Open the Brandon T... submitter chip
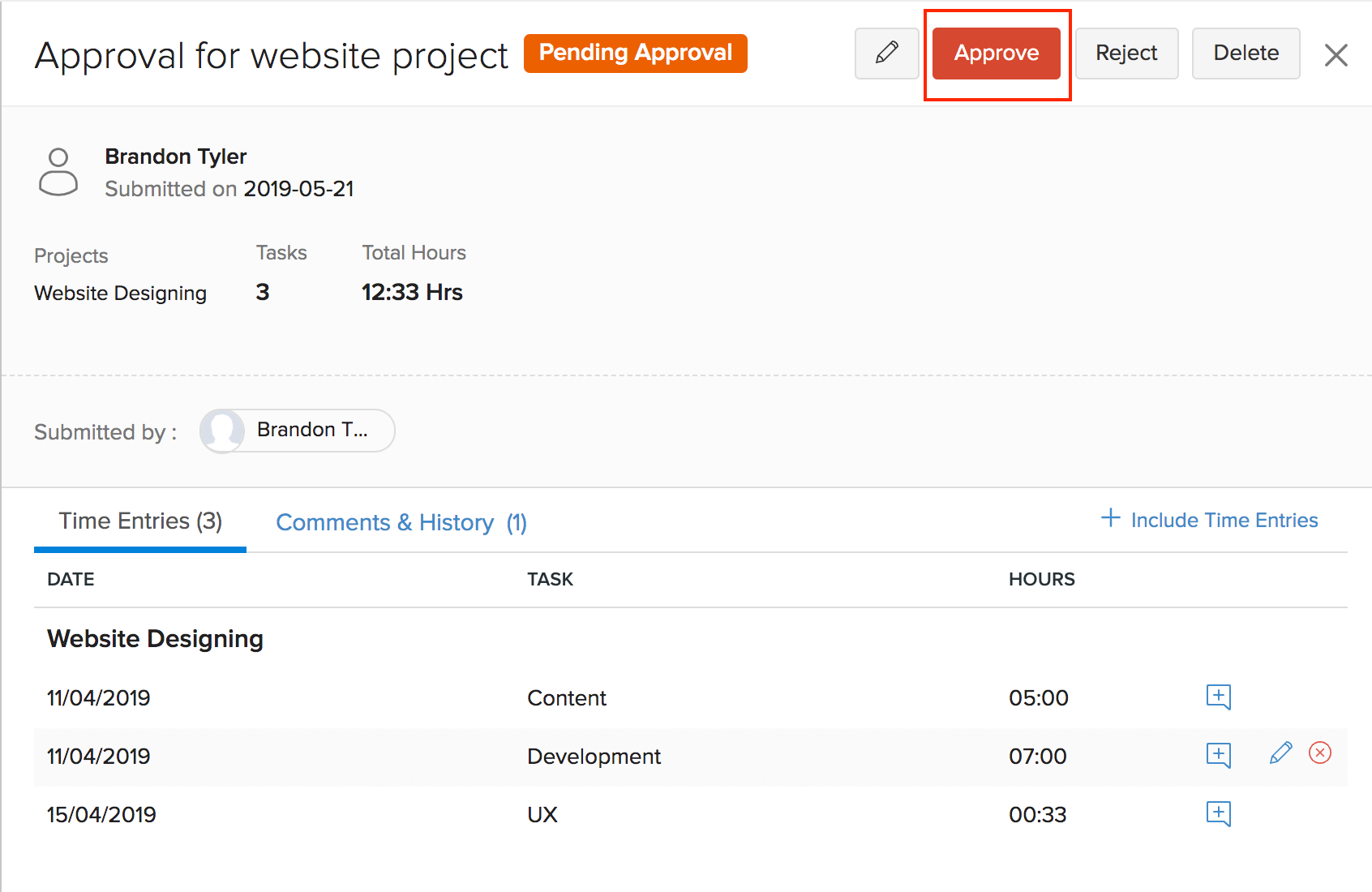The width and height of the screenshot is (1372, 892). [x=298, y=430]
